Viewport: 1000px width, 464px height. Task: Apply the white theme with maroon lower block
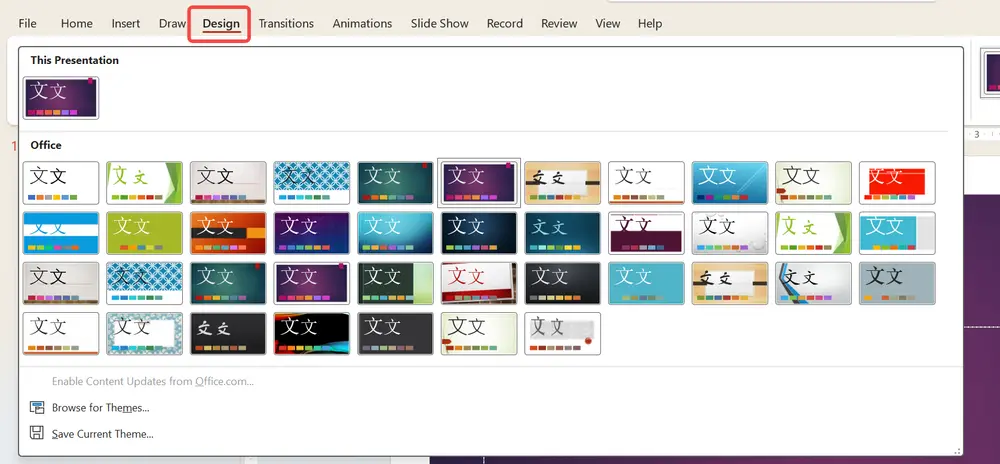tap(646, 233)
